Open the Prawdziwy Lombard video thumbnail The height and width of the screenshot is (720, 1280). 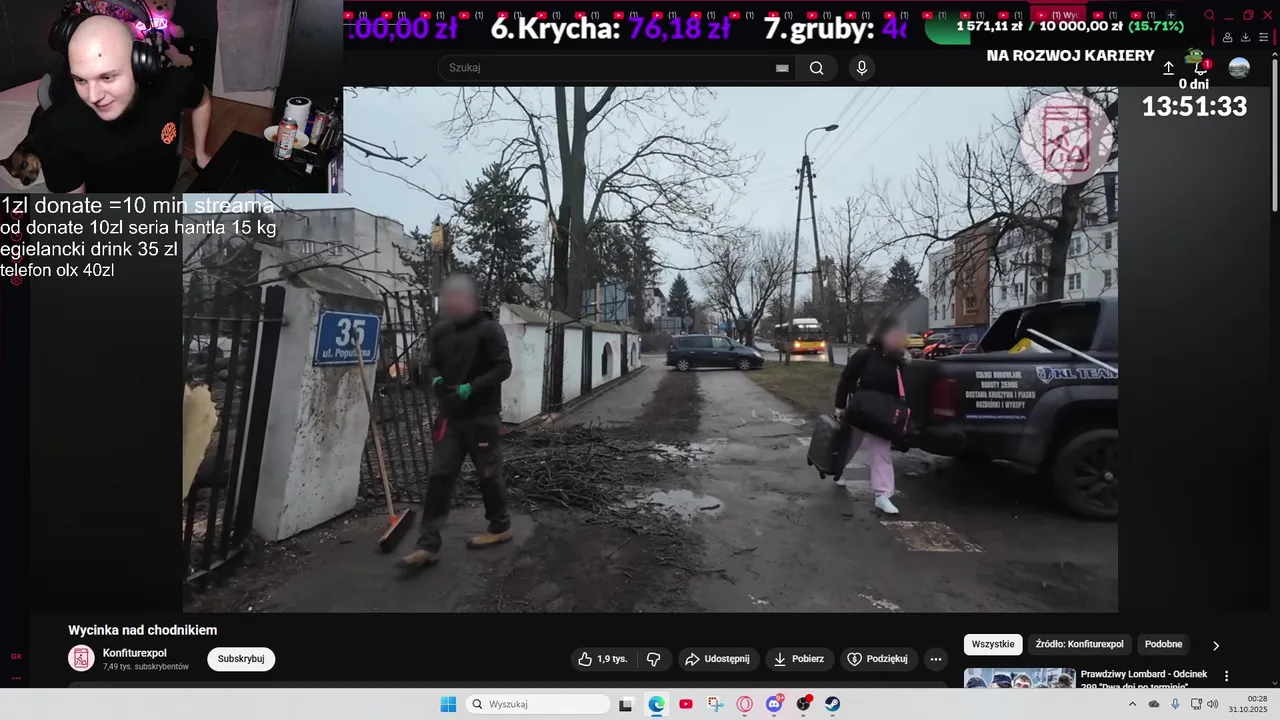pos(1019,678)
